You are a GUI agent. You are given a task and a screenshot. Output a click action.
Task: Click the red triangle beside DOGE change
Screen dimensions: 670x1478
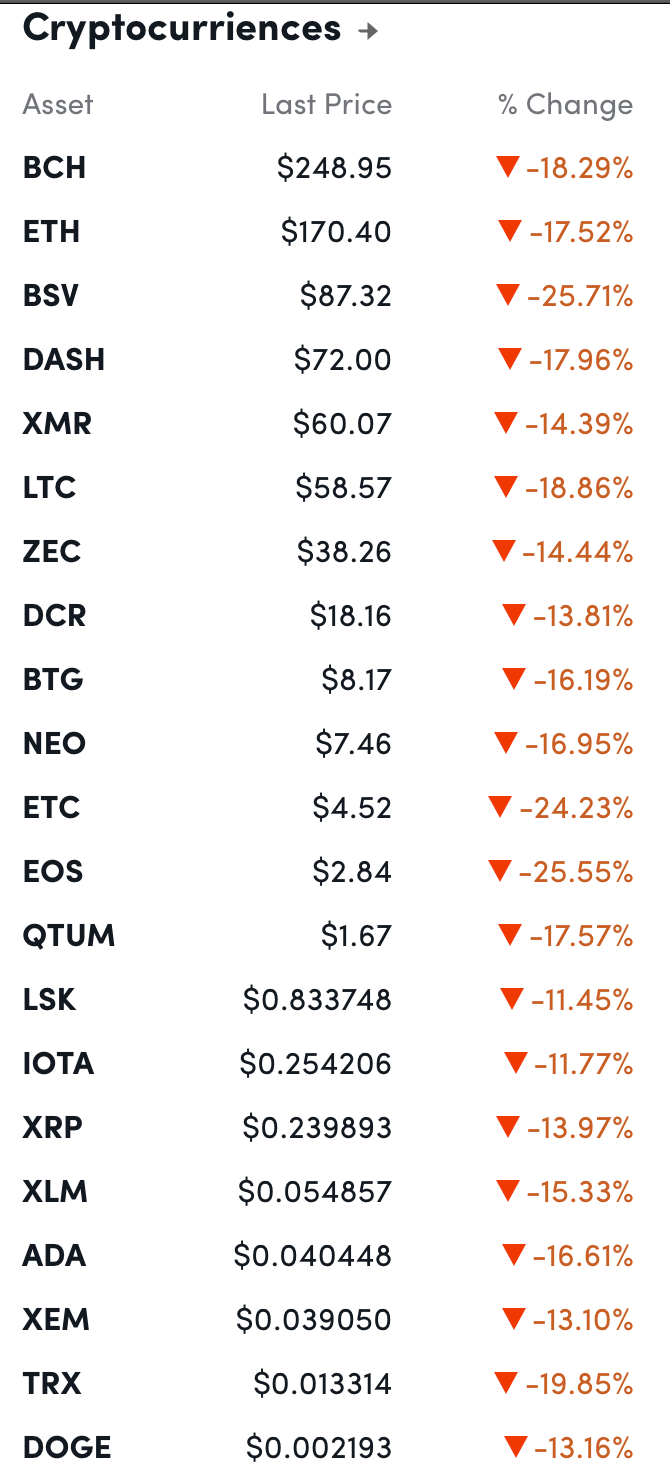pos(515,1446)
